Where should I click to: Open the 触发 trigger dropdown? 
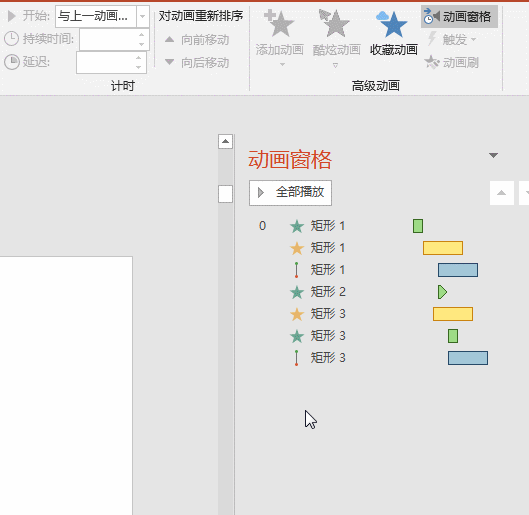pyautogui.click(x=452, y=39)
